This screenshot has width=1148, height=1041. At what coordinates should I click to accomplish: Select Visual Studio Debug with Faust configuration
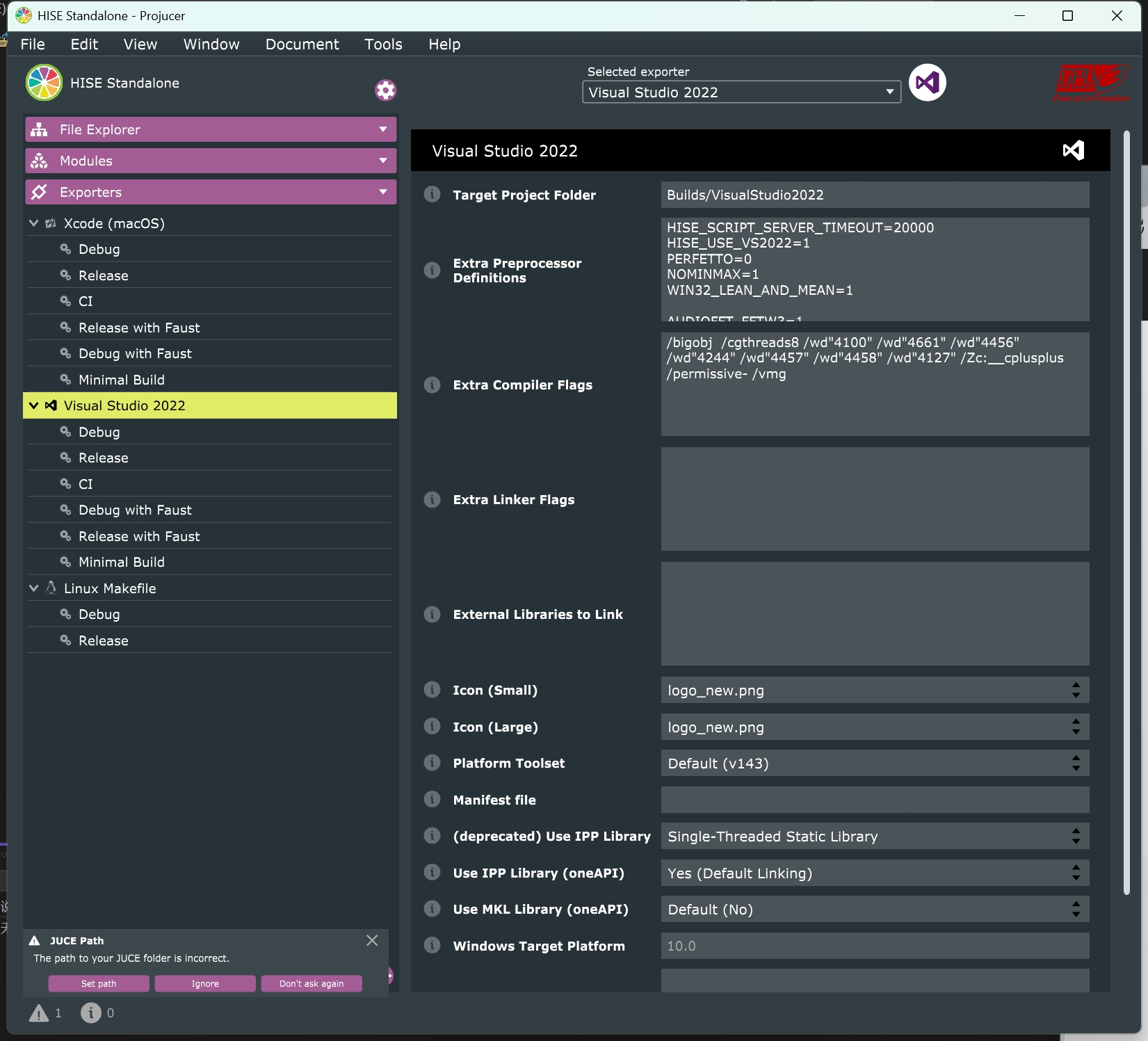coord(210,510)
